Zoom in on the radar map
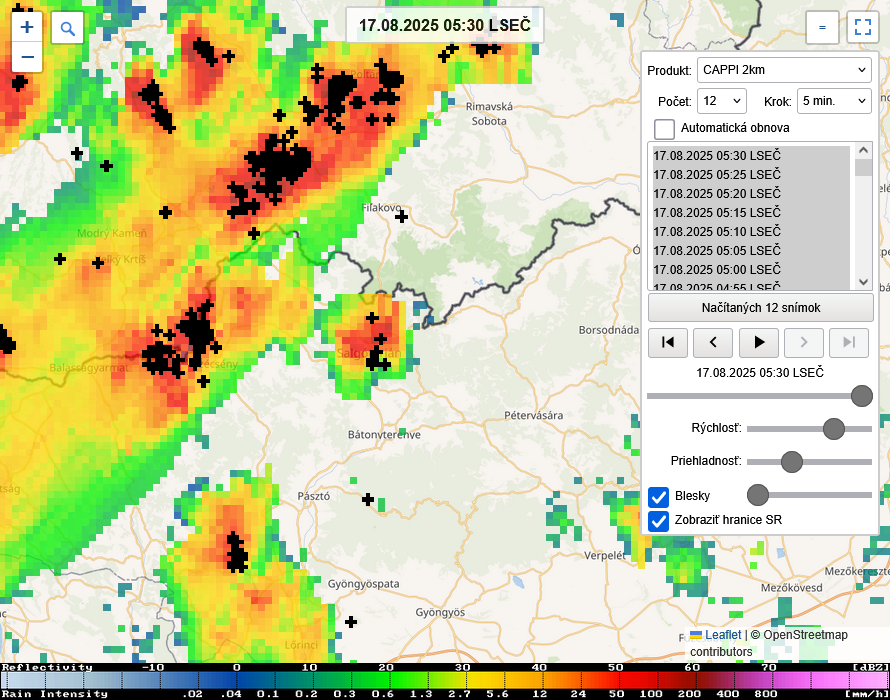The image size is (890, 700). (x=27, y=28)
